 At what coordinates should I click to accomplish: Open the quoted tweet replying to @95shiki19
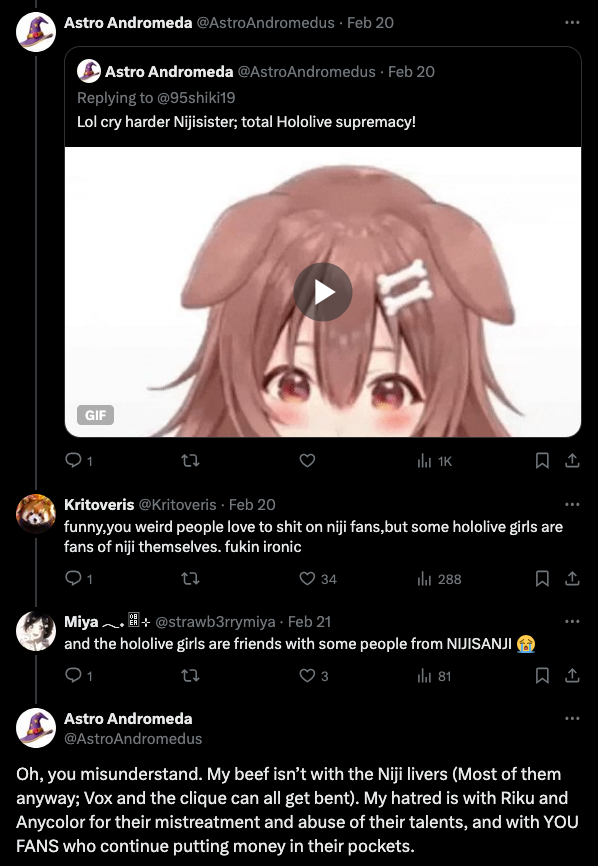pyautogui.click(x=323, y=97)
